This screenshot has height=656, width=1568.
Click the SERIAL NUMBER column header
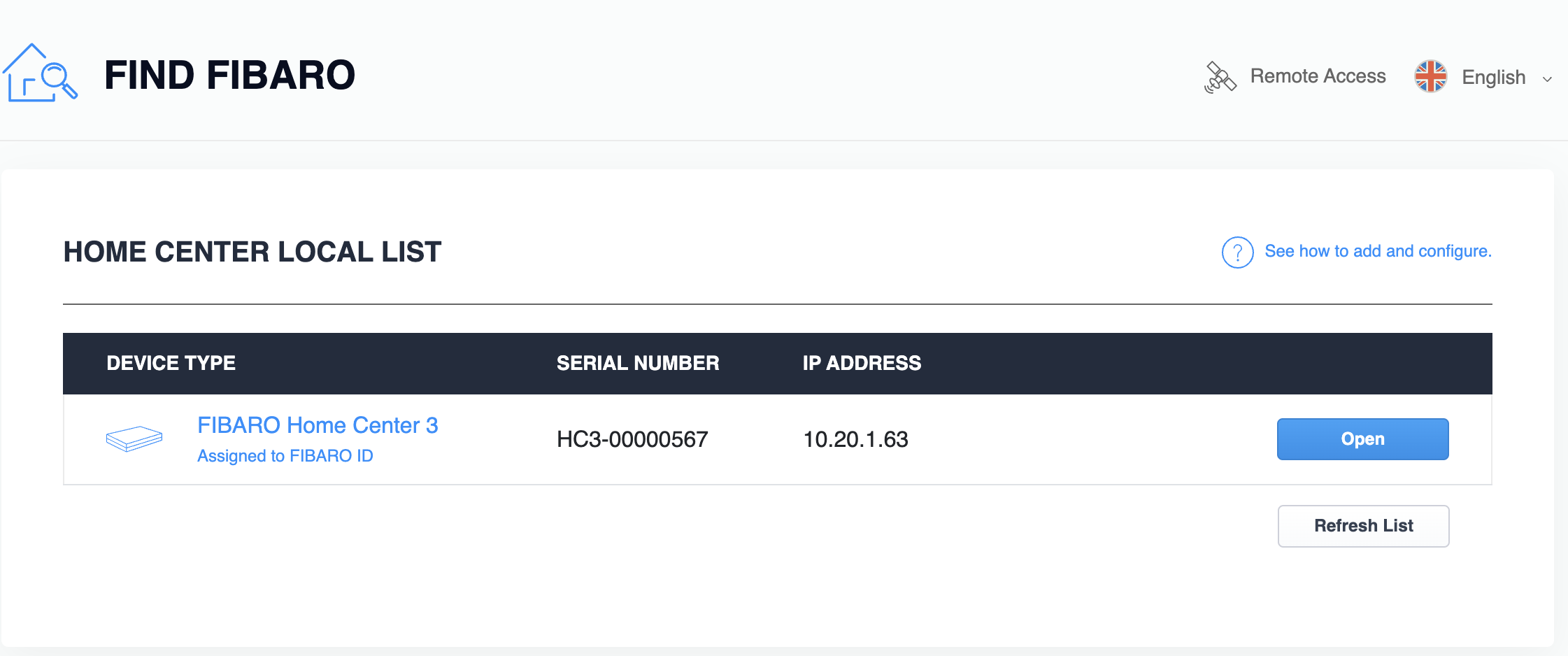637,363
